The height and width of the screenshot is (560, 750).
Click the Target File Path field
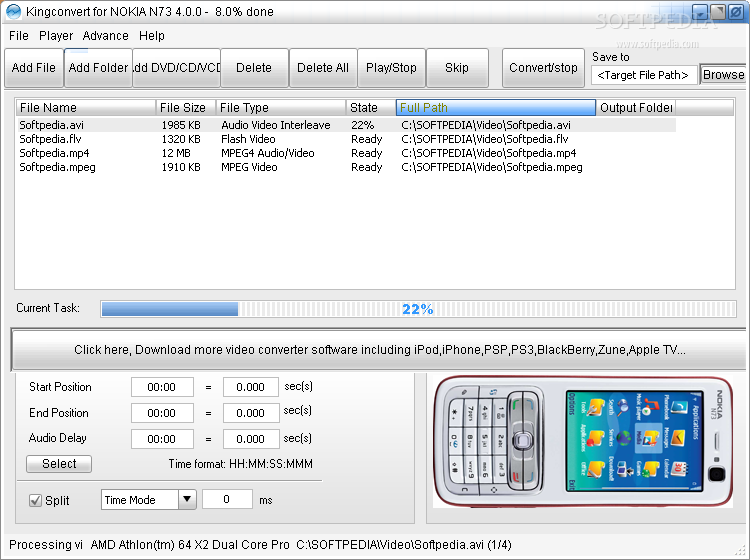click(643, 75)
